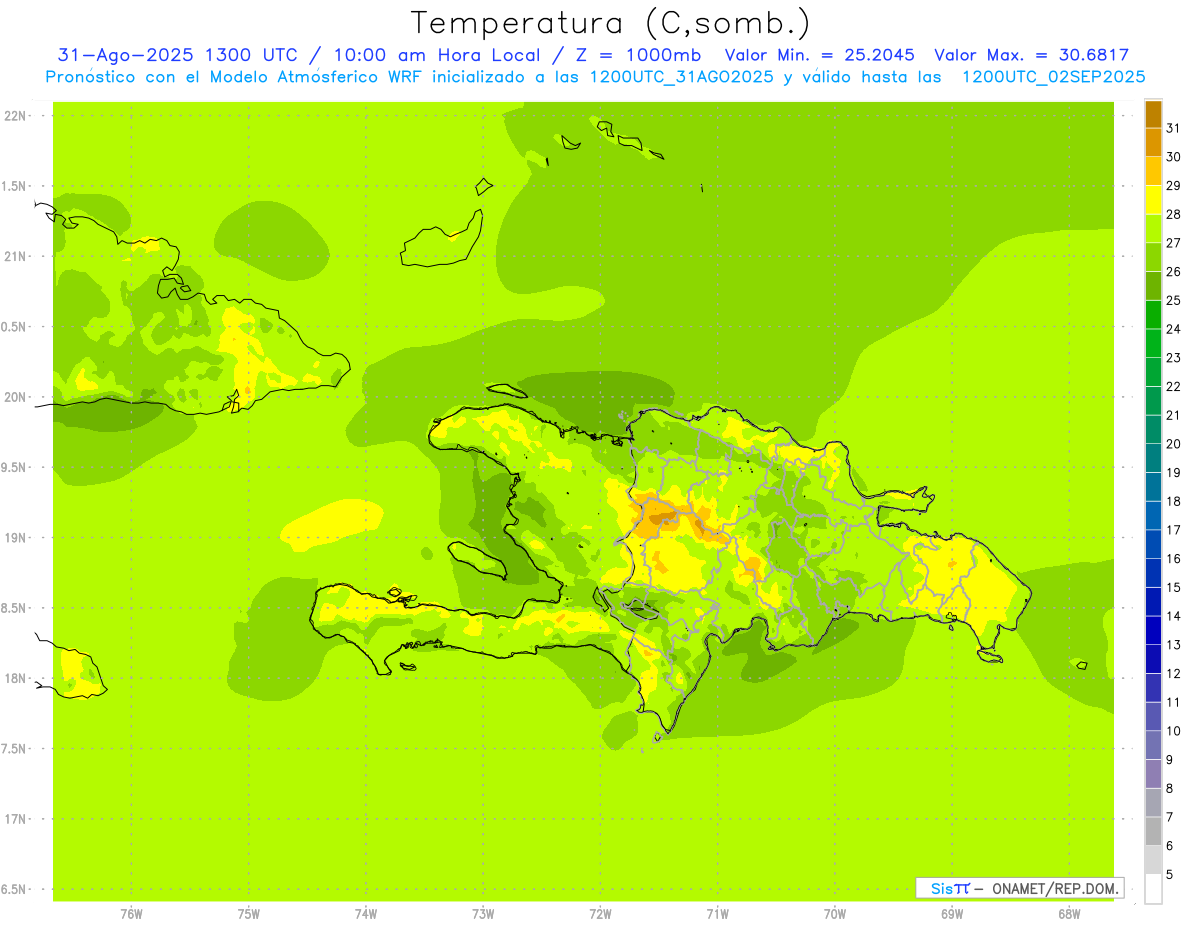1200x927 pixels.
Task: Click the legend swatch between 24 and 25
Action: 1153,315
